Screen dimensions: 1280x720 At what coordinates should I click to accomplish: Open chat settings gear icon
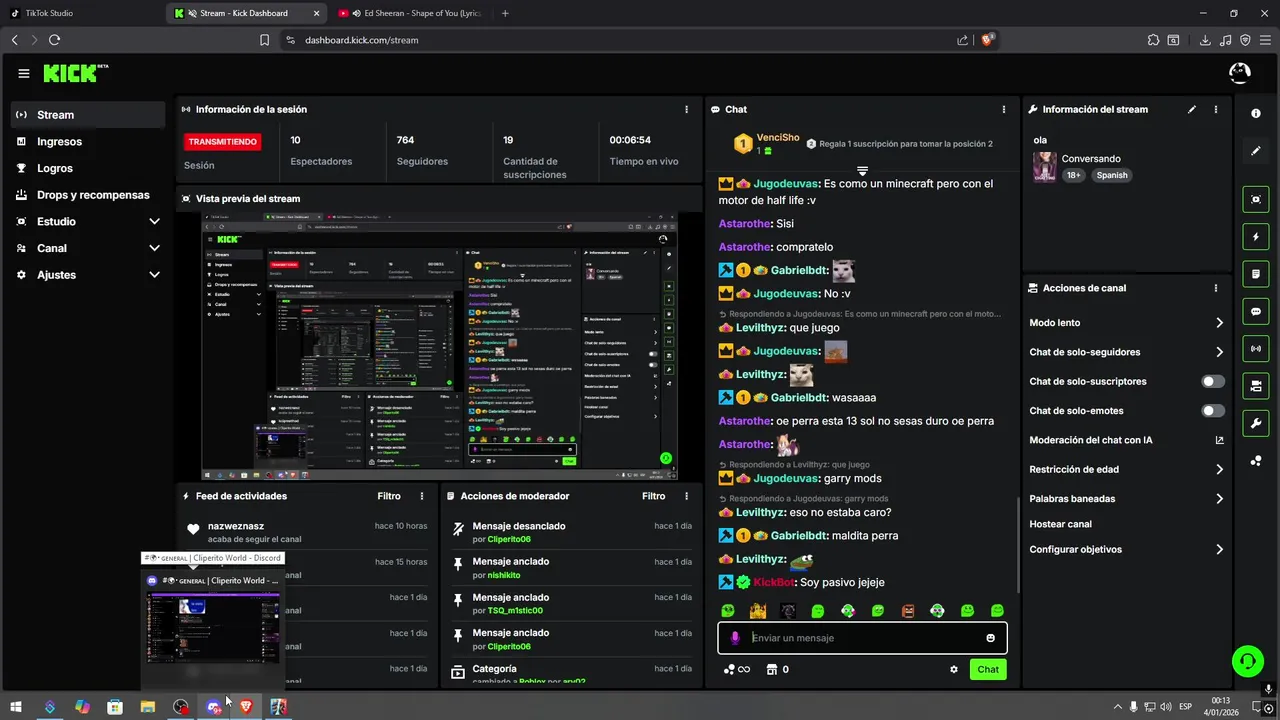pos(954,670)
